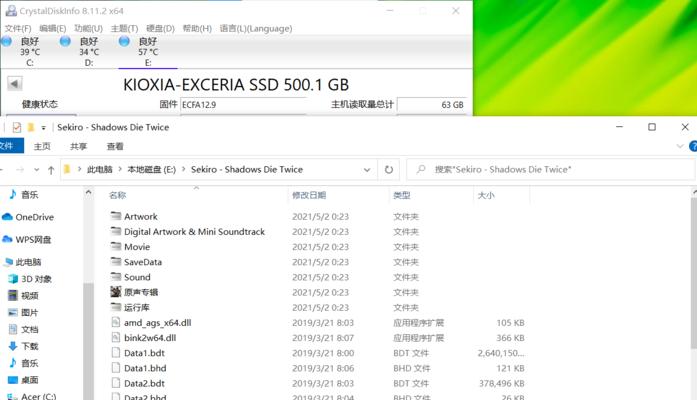Sort by 类型 column
The width and height of the screenshot is (697, 400).
402,195
